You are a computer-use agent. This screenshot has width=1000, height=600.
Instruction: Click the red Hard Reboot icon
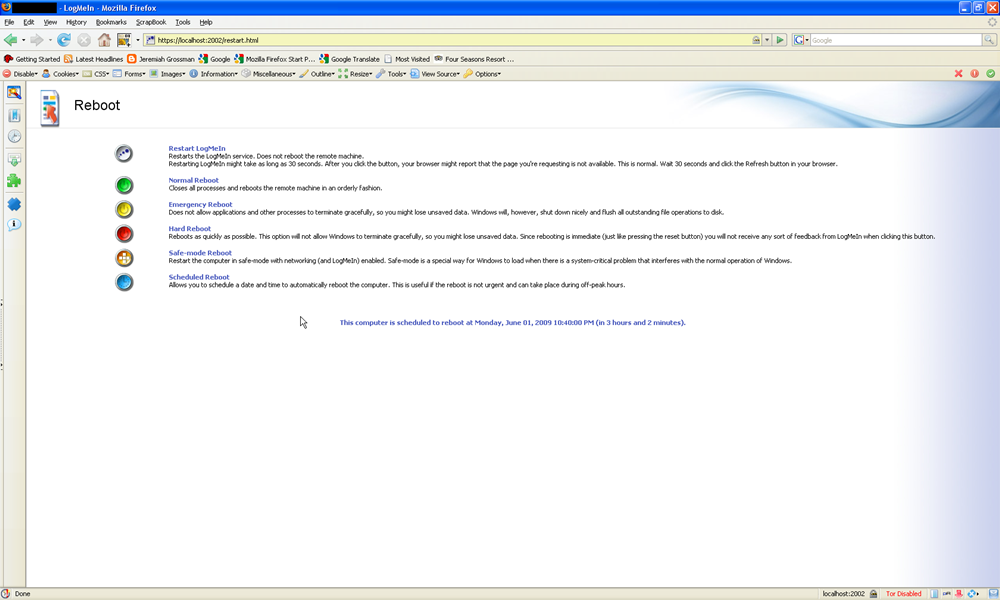tap(124, 233)
